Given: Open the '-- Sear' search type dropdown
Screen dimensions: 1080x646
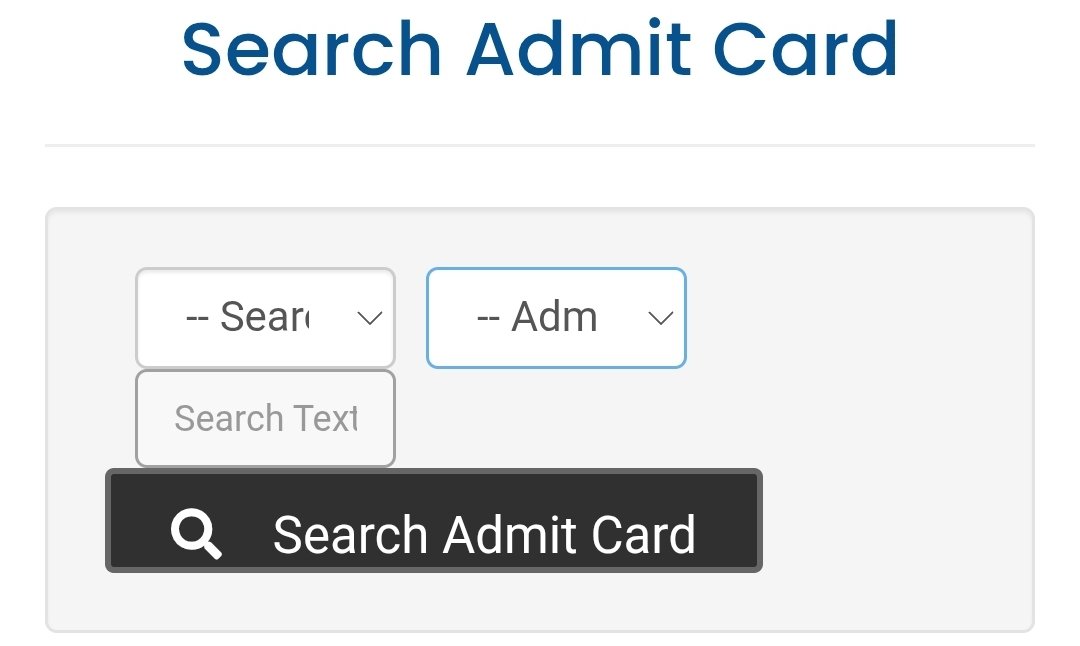Looking at the screenshot, I should pos(265,318).
